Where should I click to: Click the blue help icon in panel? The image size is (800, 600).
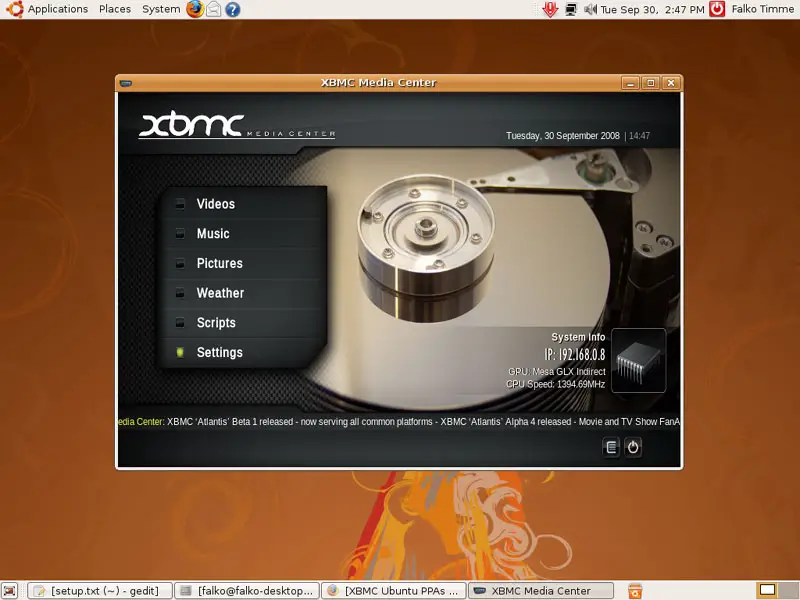[x=232, y=9]
